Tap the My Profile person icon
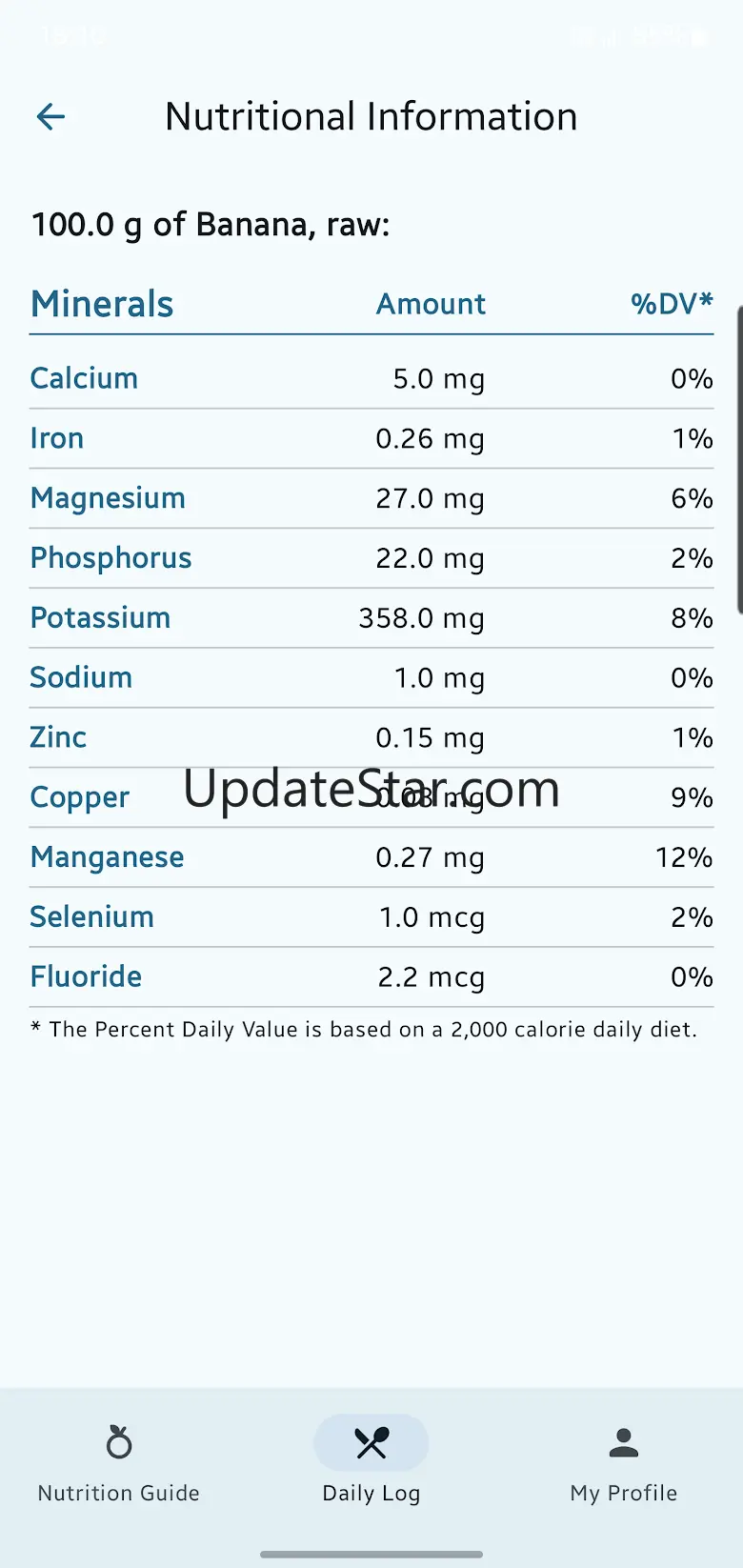 624,1443
